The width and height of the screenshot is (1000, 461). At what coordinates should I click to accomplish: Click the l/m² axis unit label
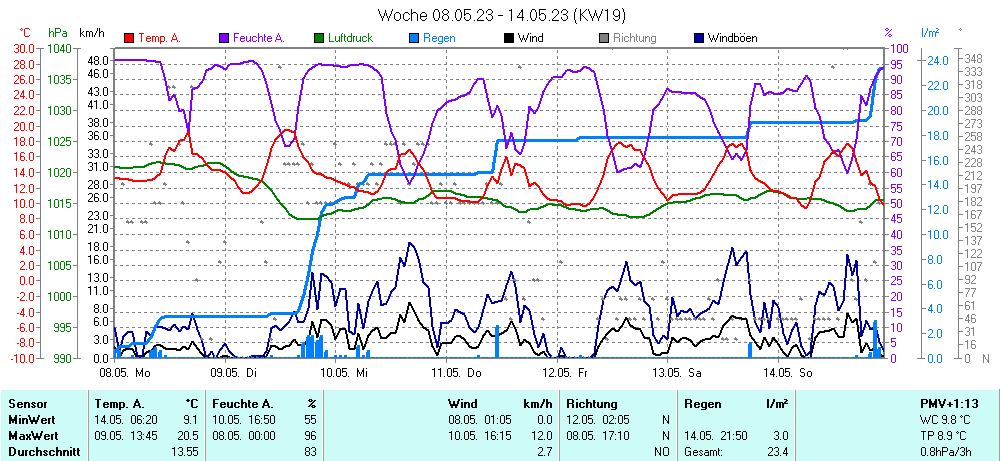pos(930,33)
